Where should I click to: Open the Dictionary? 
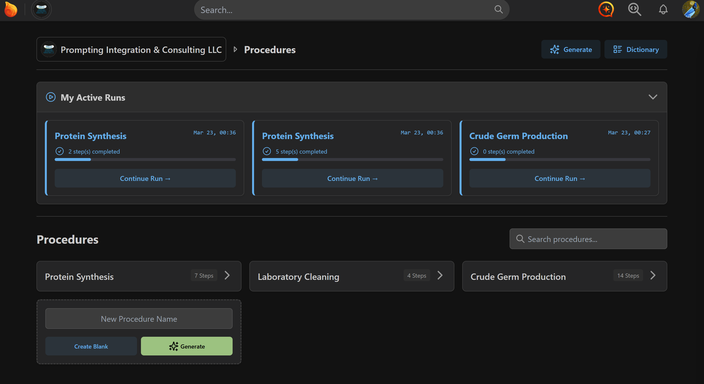(636, 49)
